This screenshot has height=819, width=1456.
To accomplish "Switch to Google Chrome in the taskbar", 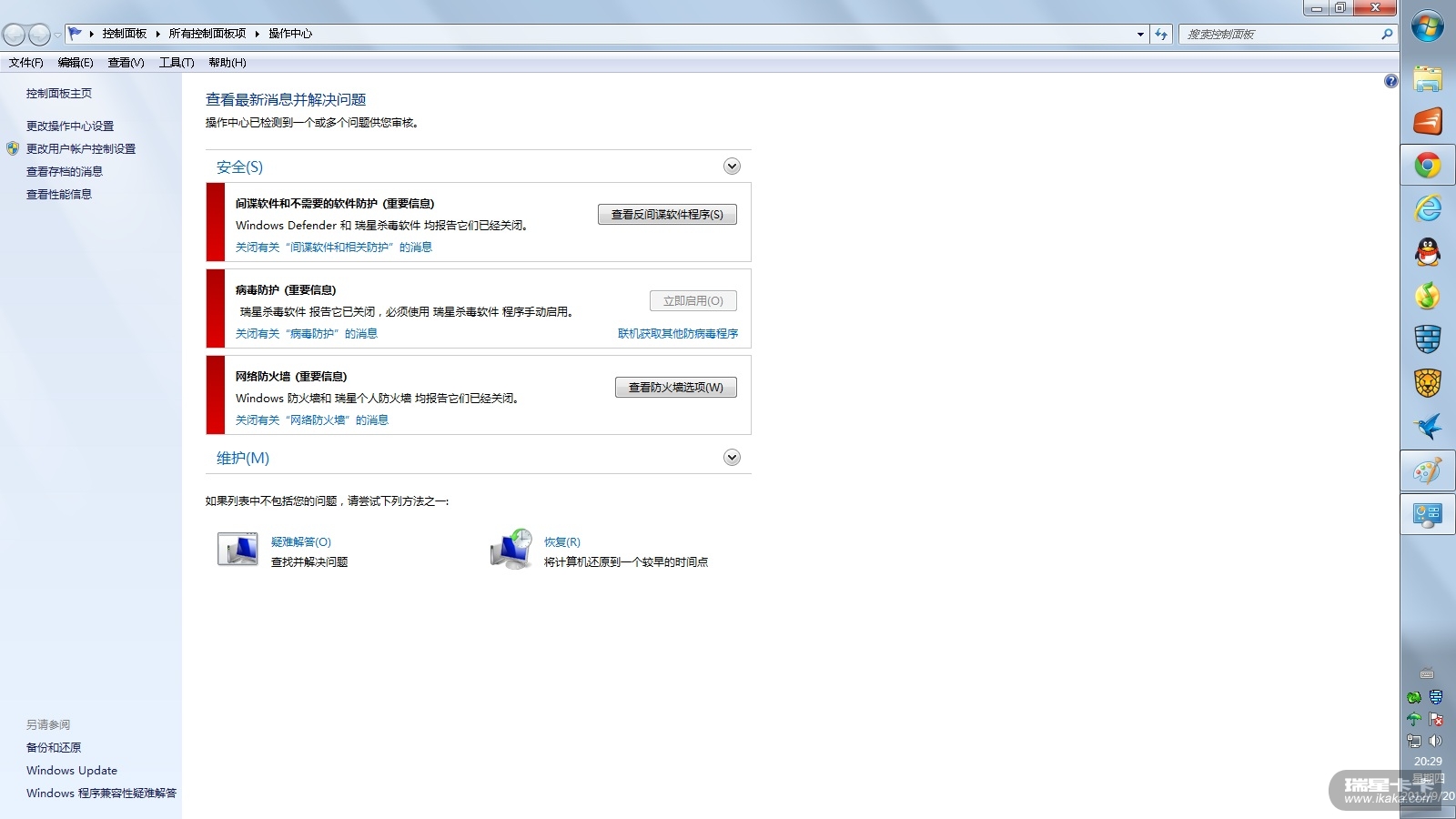I will pyautogui.click(x=1428, y=165).
